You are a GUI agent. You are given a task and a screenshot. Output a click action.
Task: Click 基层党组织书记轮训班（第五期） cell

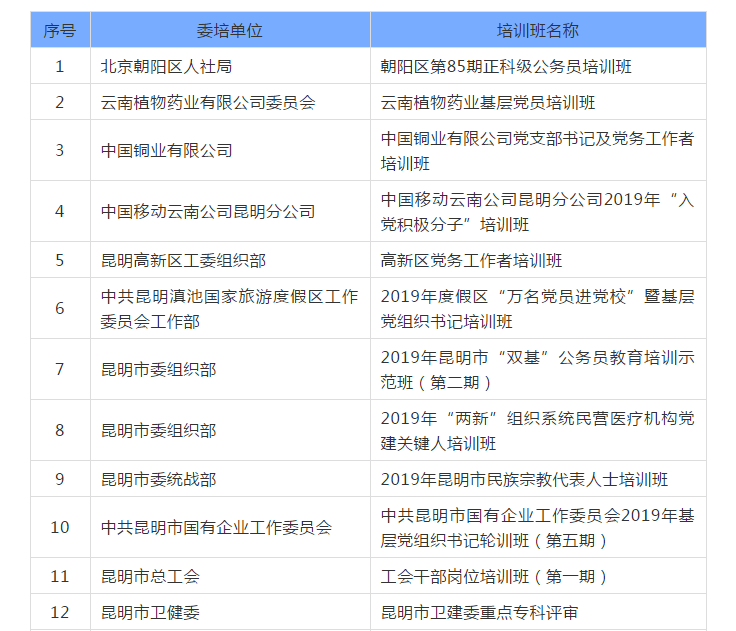(538, 527)
